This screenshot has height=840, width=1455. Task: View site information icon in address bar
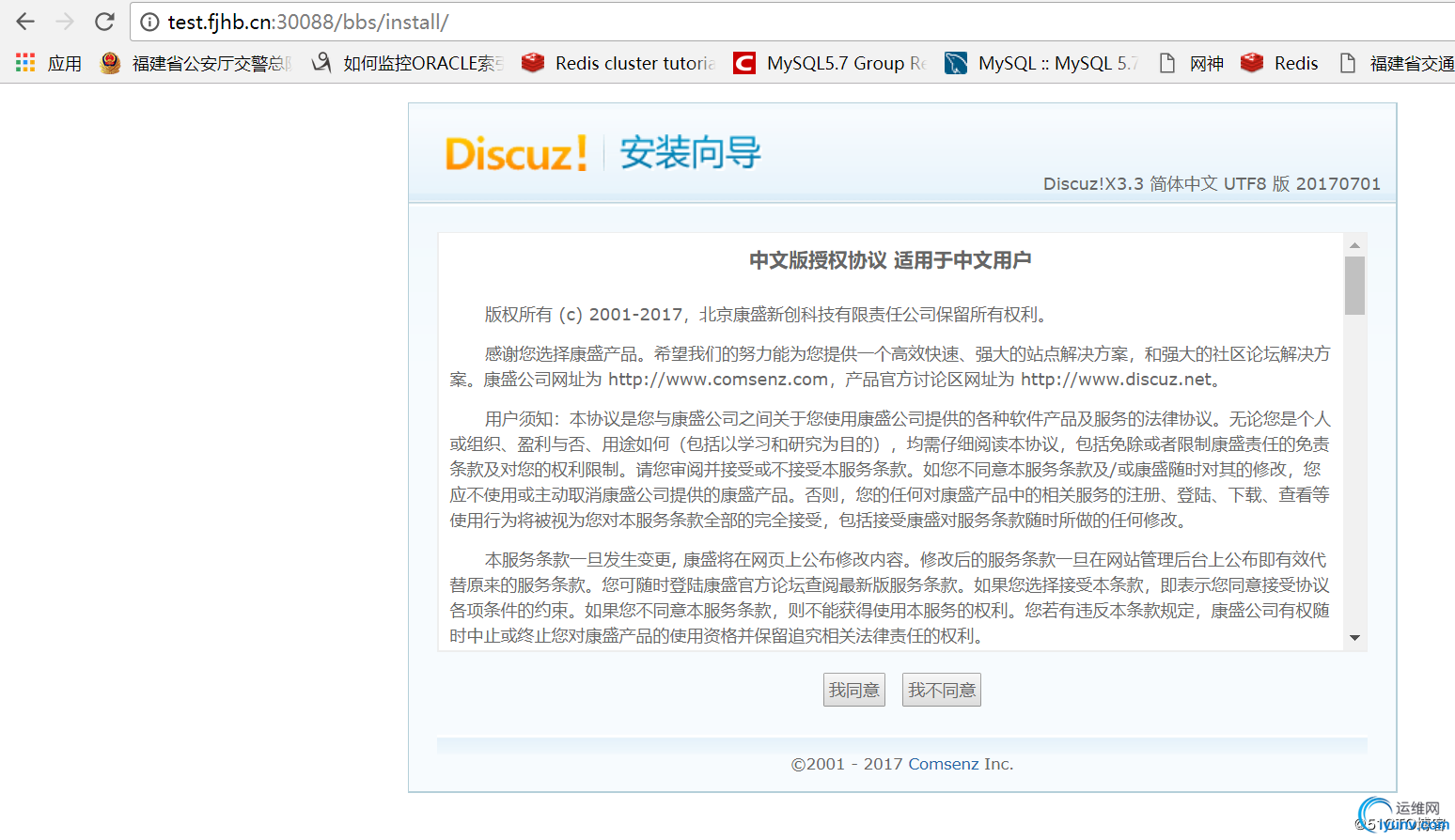point(149,22)
